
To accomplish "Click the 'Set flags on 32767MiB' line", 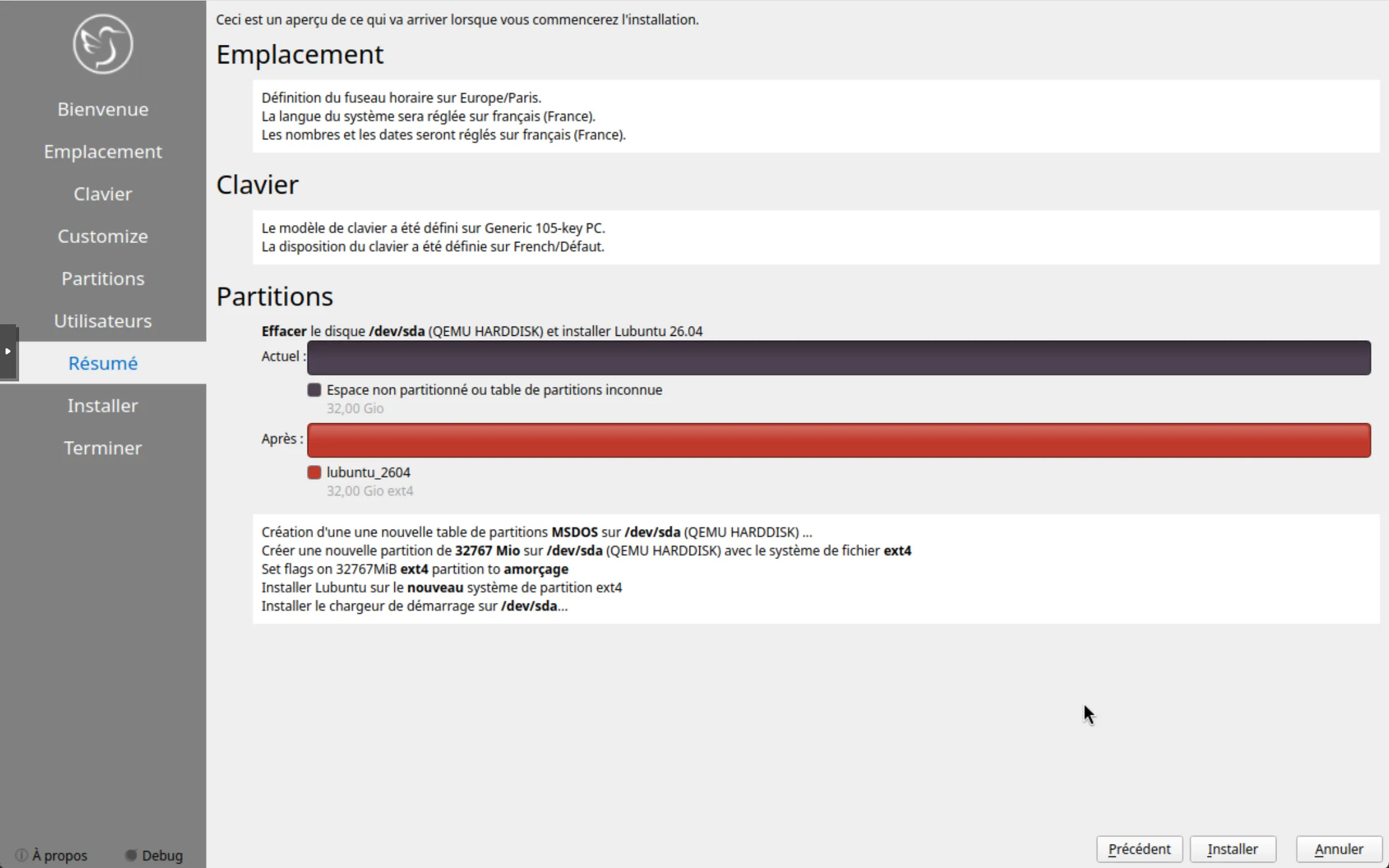I will (415, 569).
